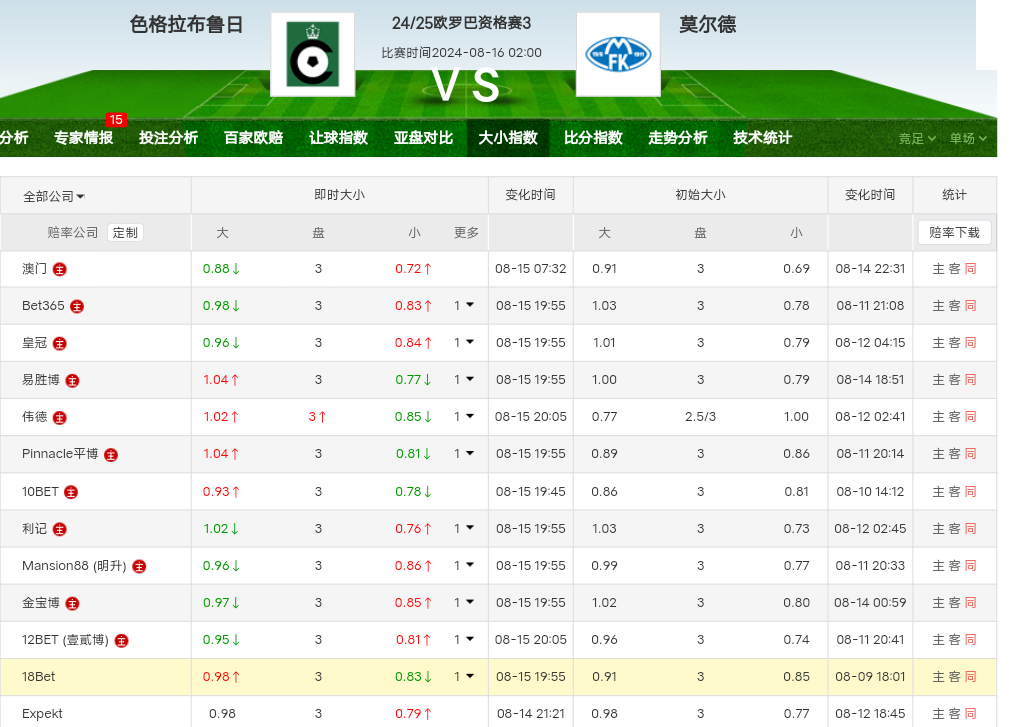
Task: Click red 主 badge next to 易胜博
Action: pos(72,381)
